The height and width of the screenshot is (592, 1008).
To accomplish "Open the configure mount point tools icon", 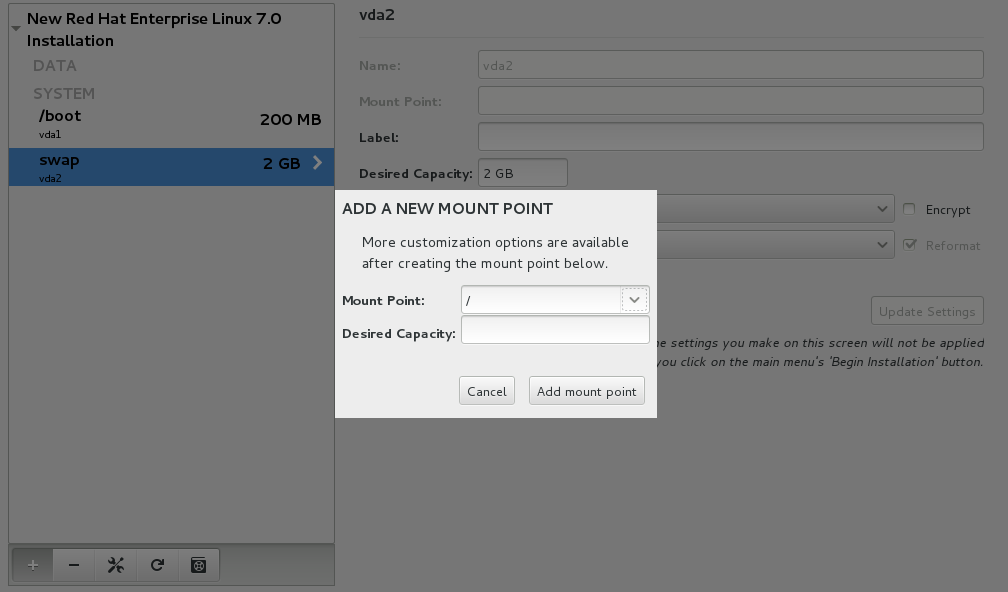I will point(116,565).
